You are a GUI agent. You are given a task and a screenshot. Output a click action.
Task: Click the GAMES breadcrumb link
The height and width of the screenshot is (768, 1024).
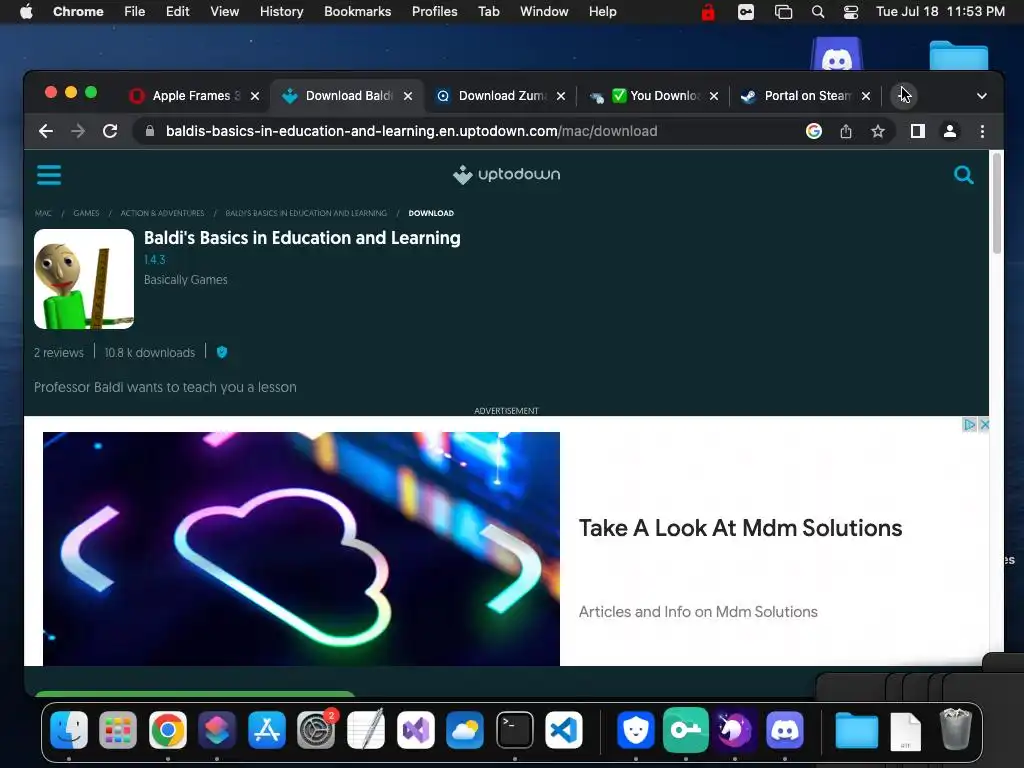[x=86, y=213]
